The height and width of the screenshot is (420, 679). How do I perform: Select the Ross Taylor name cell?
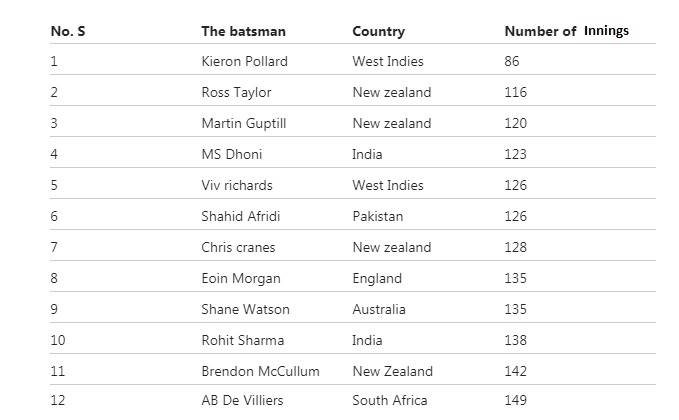pos(236,92)
